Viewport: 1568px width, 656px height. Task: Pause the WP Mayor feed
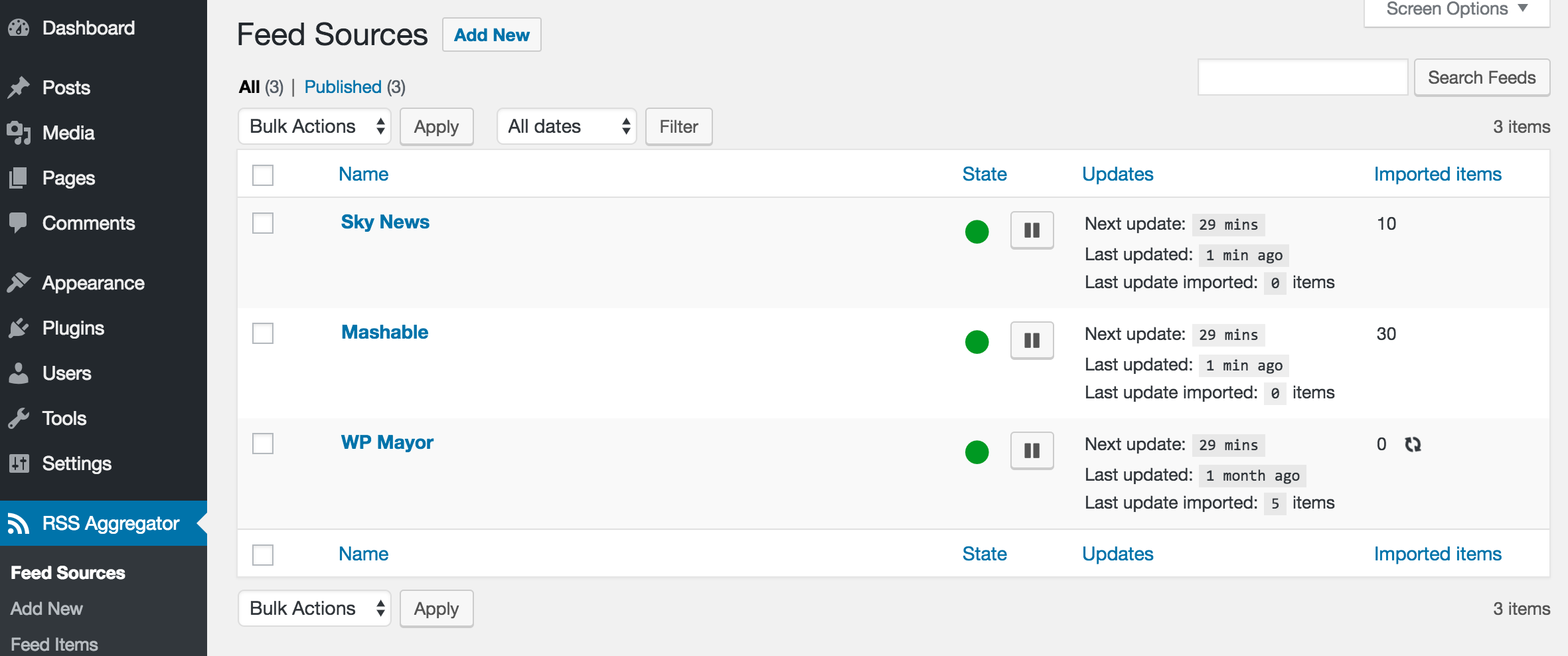click(x=1032, y=451)
